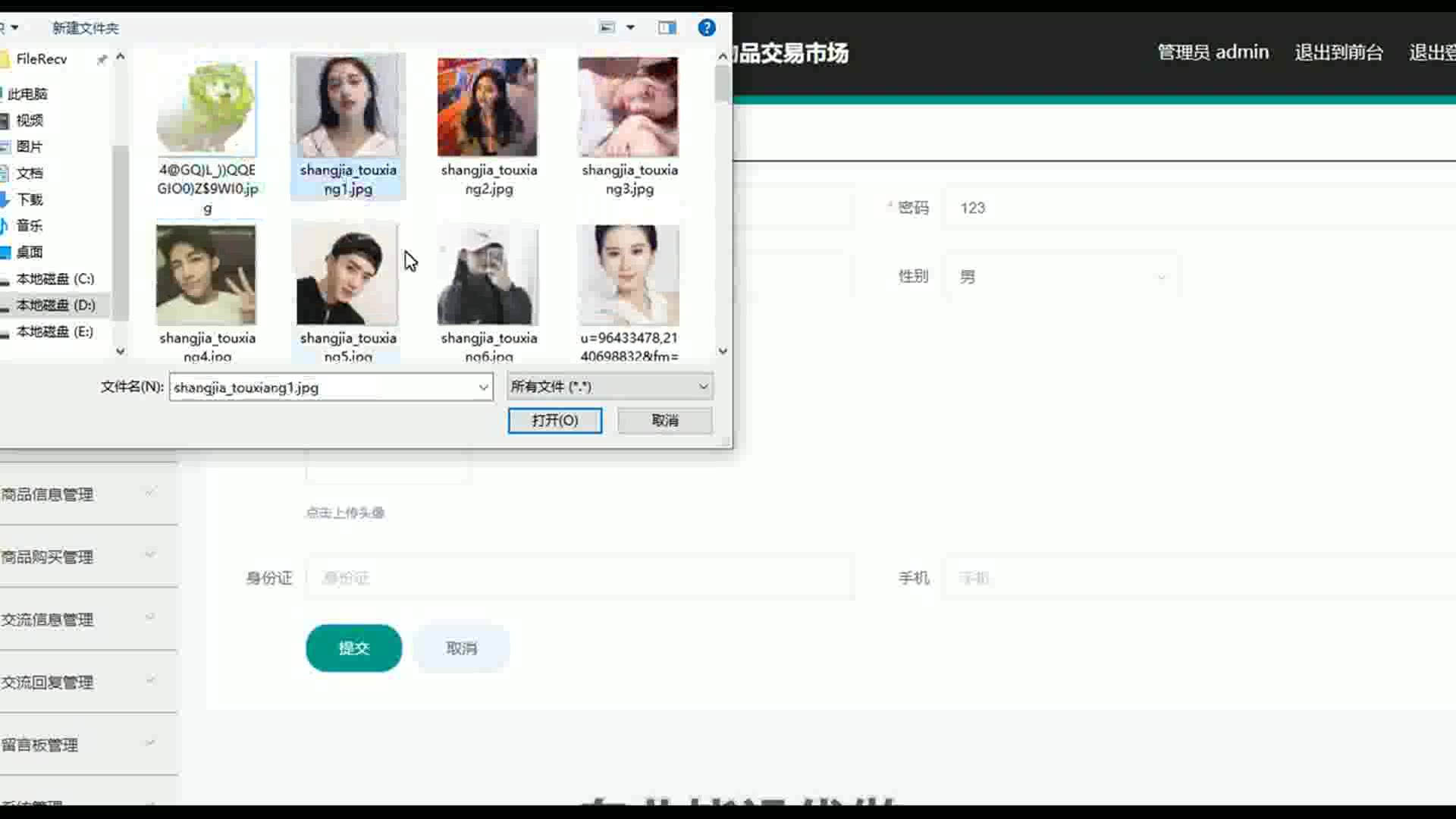
Task: Expand the file name history dropdown arrow
Action: (483, 388)
